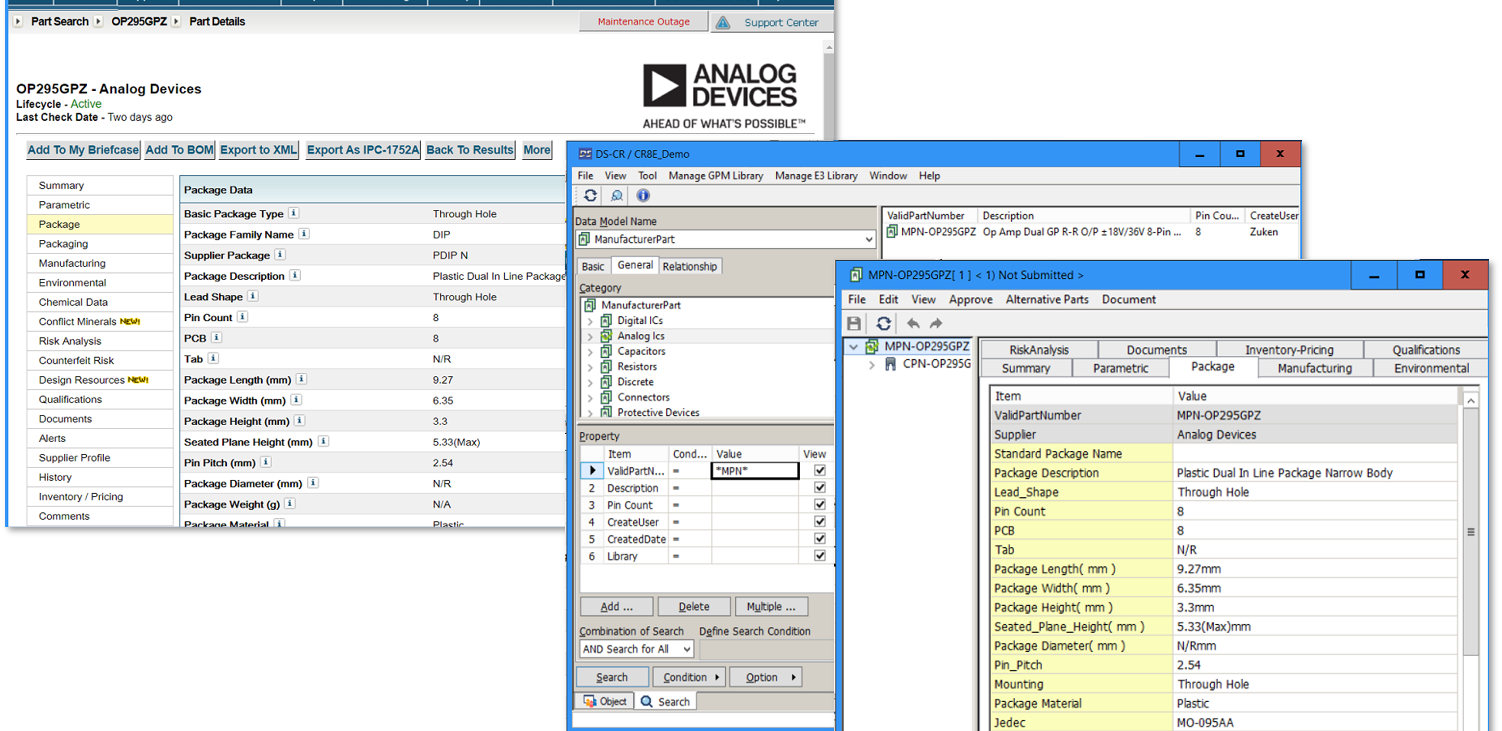1502x731 pixels.
Task: Click info icon beside Supplier Package
Action: (280, 255)
